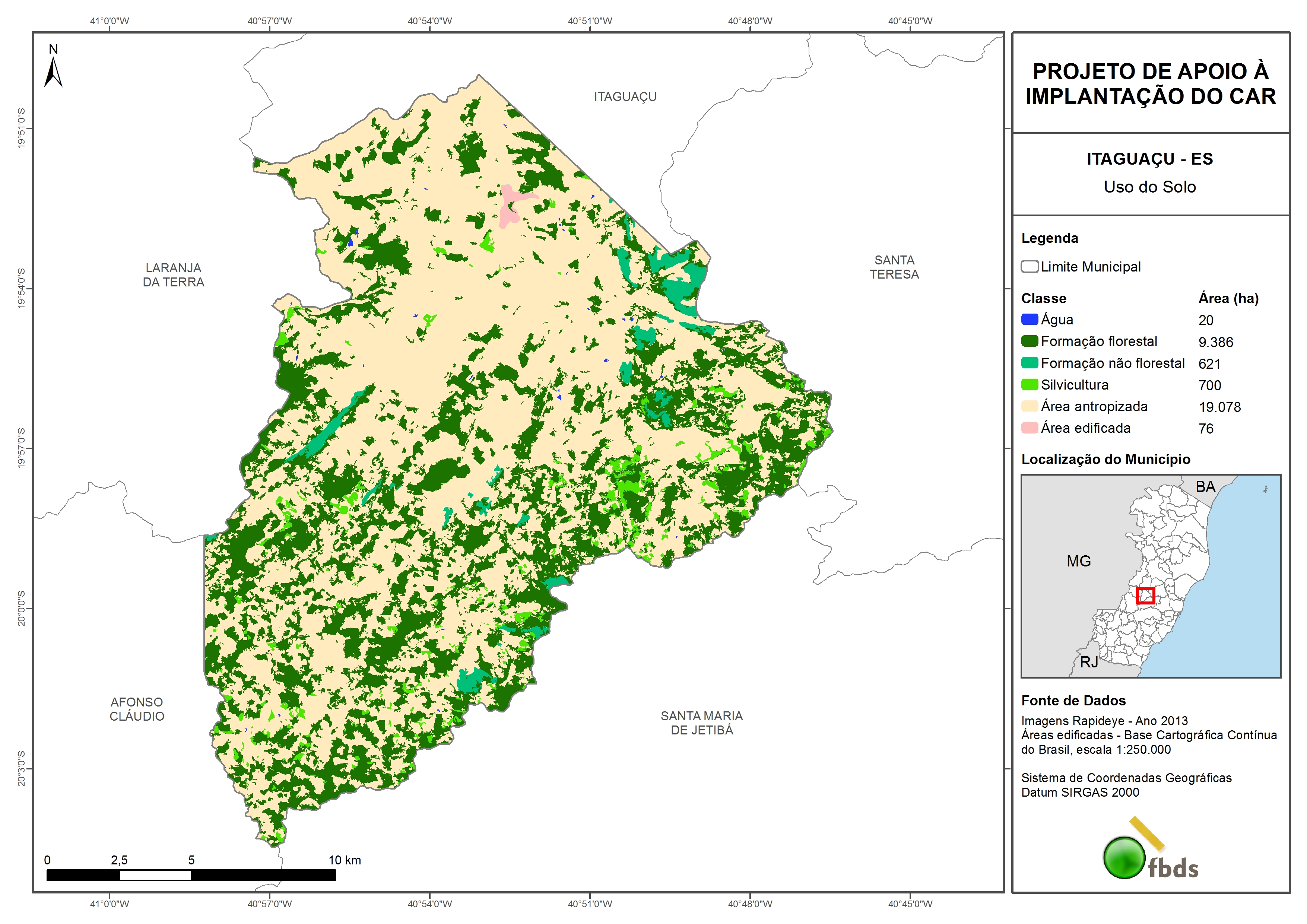Click the black-white scale bar
This screenshot has height=924, width=1307.
point(191,875)
